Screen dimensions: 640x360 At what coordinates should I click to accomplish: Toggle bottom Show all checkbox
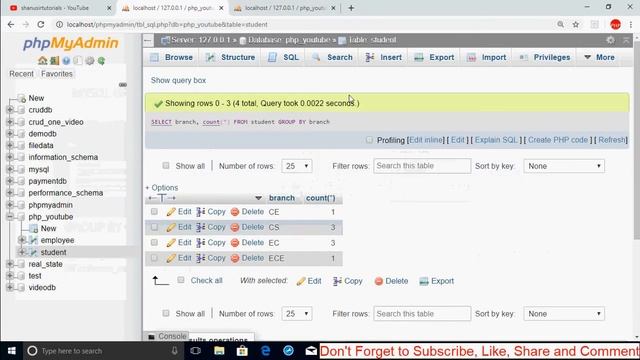165,313
